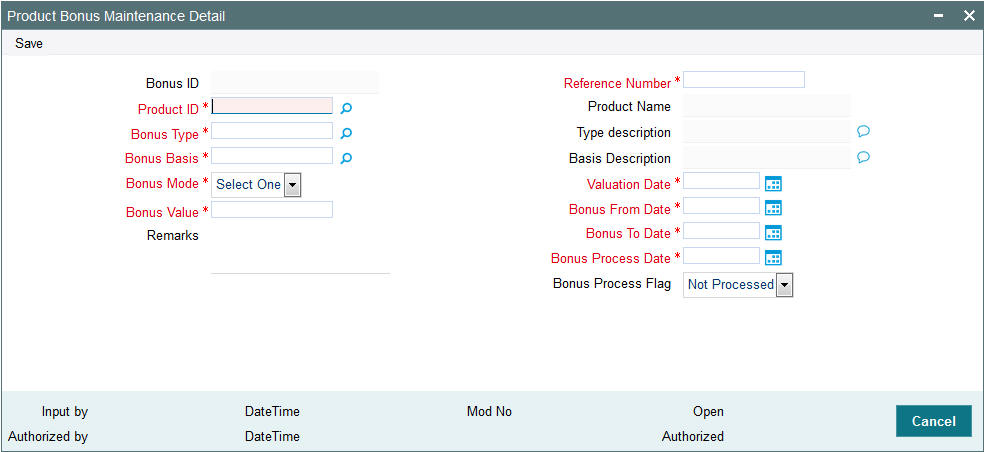Screen dimensions: 984x452
Task: Open Type description comment bubble icon
Action: click(864, 131)
